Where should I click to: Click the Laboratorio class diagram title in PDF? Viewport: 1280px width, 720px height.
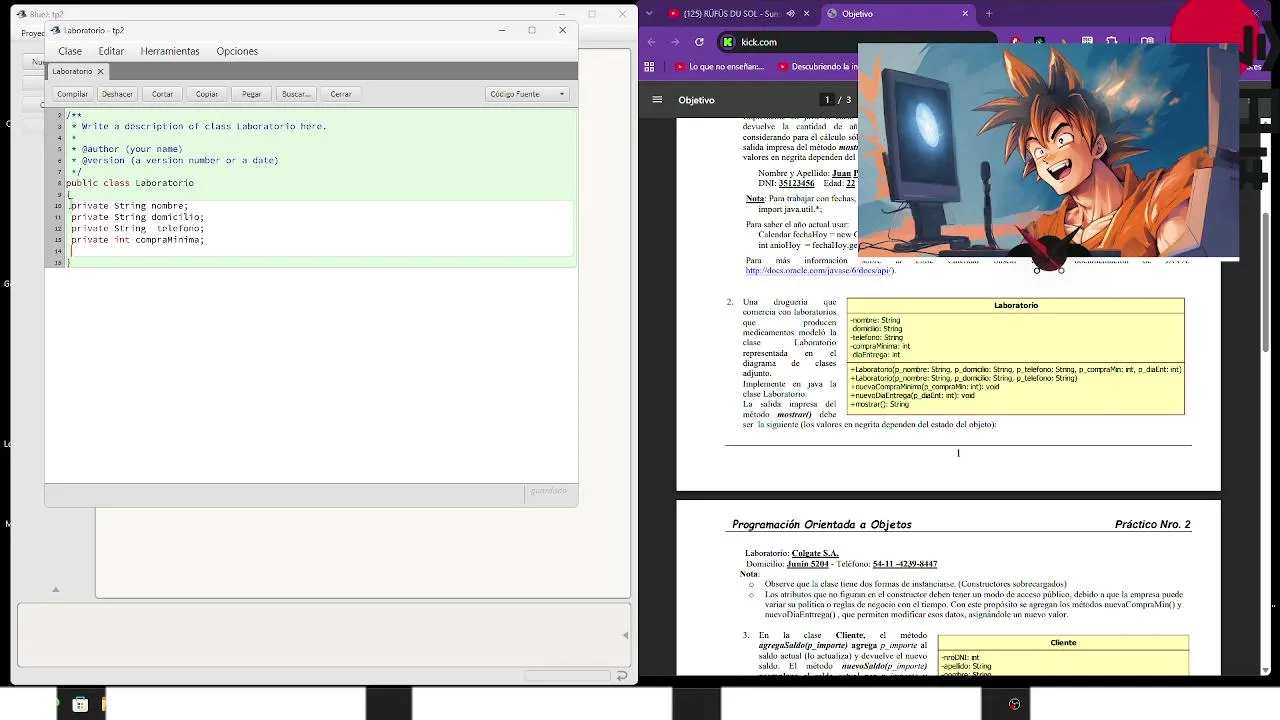click(1016, 306)
